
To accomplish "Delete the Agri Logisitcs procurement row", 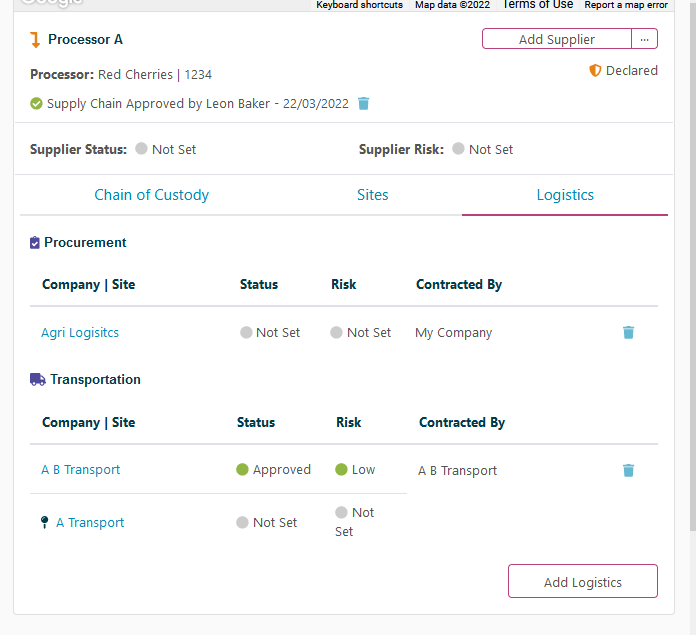I will [628, 333].
